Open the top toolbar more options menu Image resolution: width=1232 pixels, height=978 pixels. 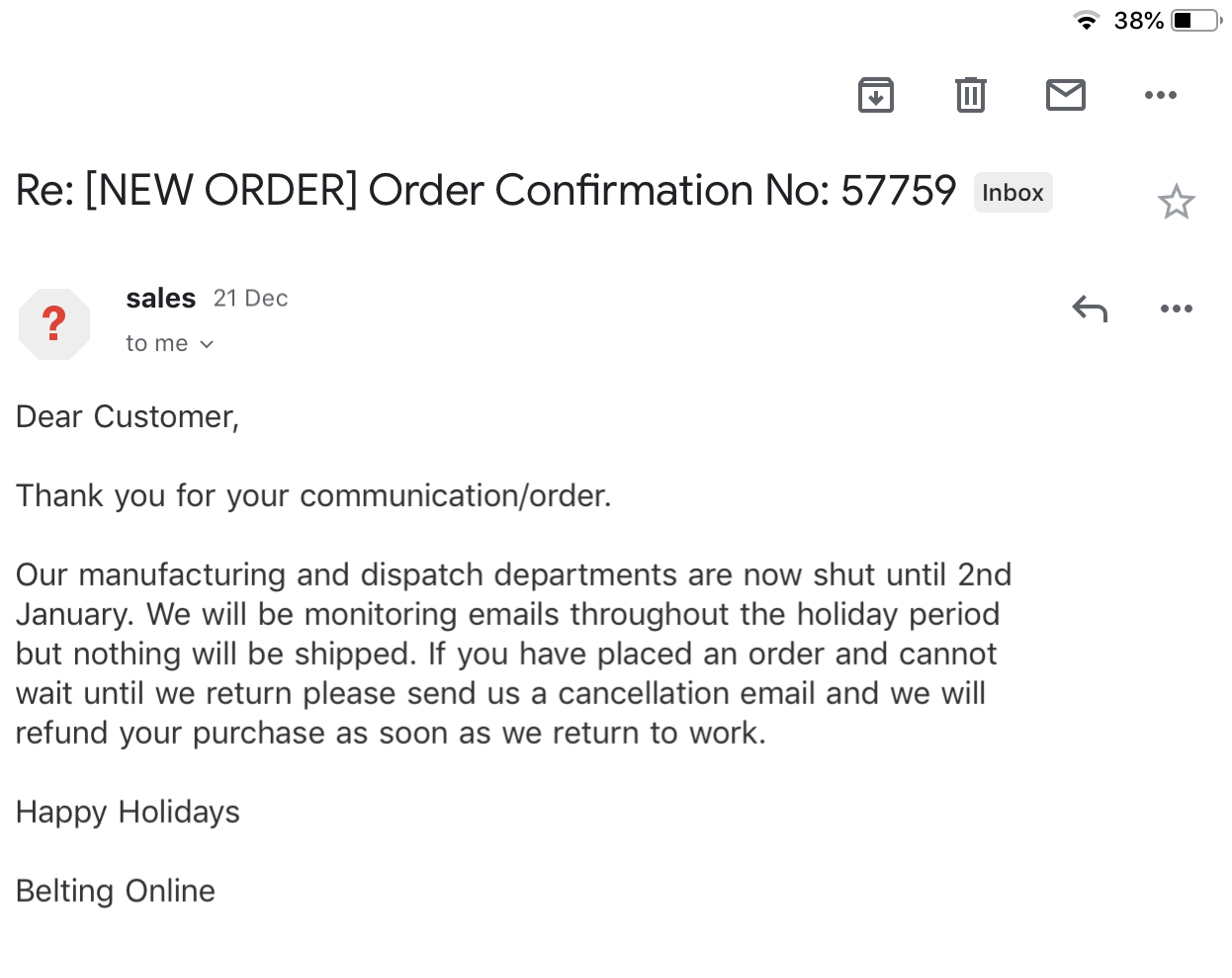pyautogui.click(x=1161, y=95)
